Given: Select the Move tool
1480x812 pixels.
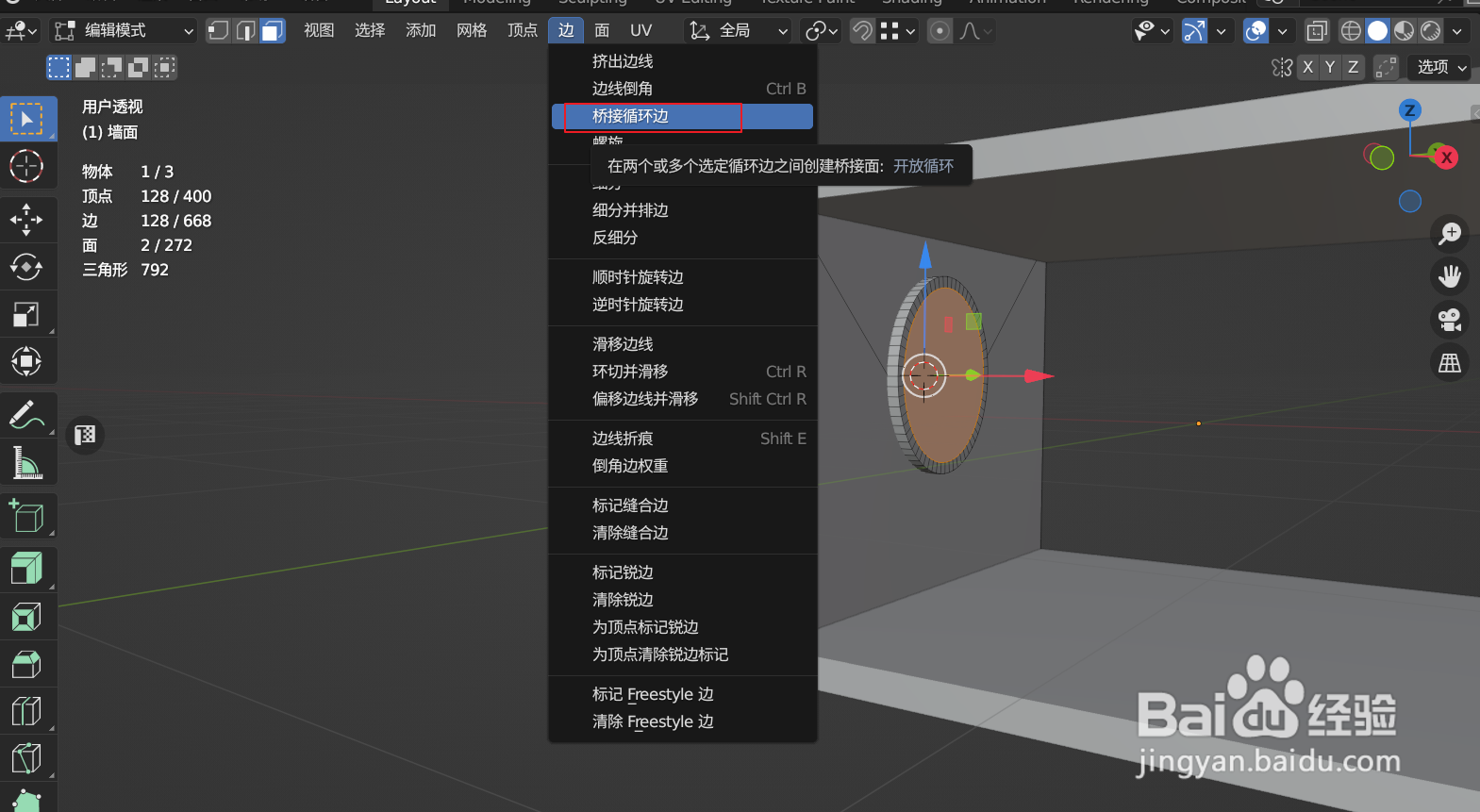Looking at the screenshot, I should pos(26,220).
